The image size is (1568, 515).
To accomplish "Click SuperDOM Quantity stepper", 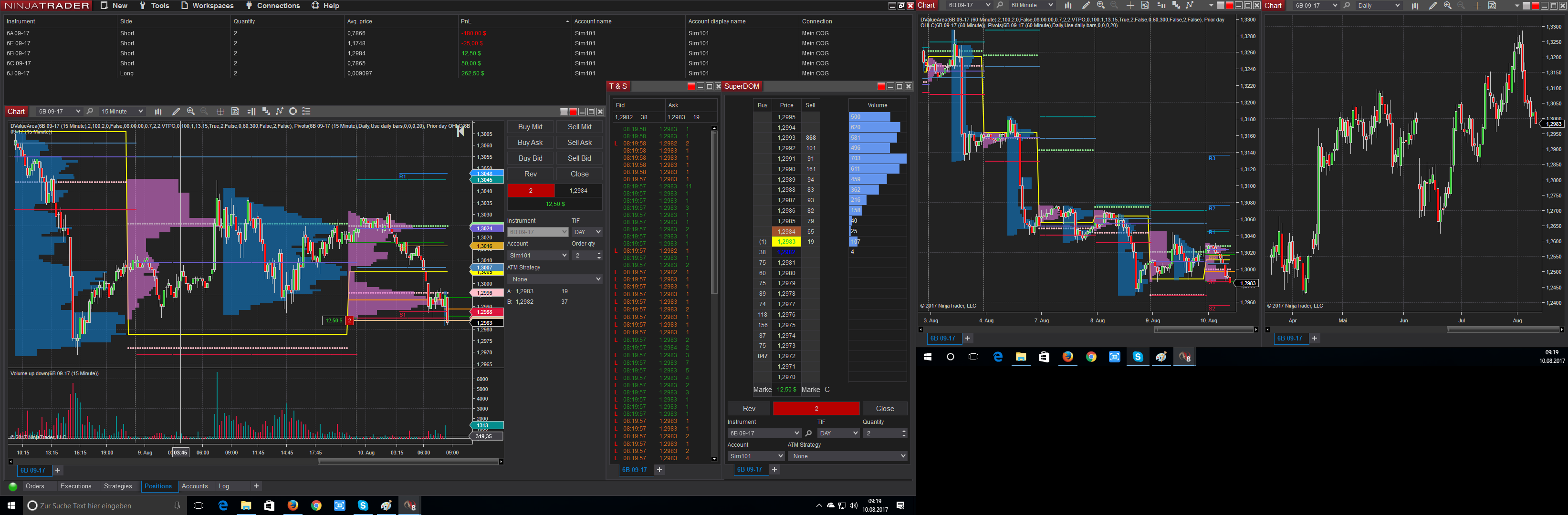I will pyautogui.click(x=903, y=433).
